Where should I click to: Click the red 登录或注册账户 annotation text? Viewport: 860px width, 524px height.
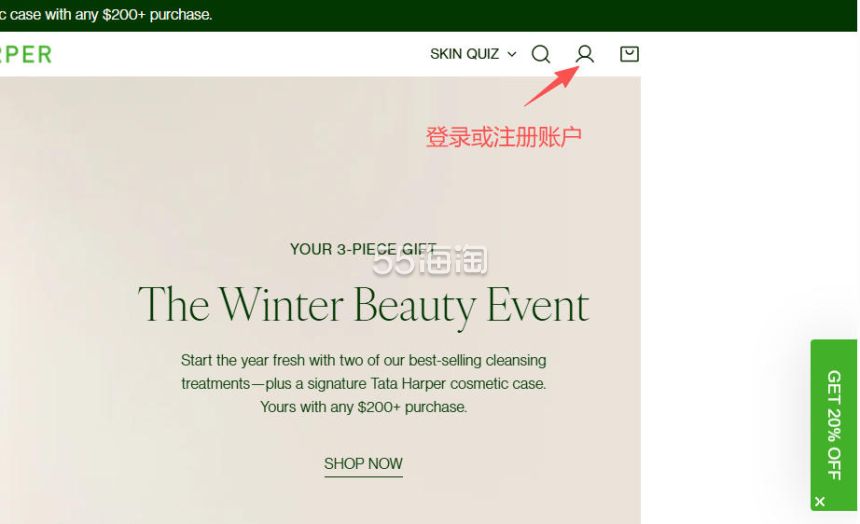pos(503,137)
